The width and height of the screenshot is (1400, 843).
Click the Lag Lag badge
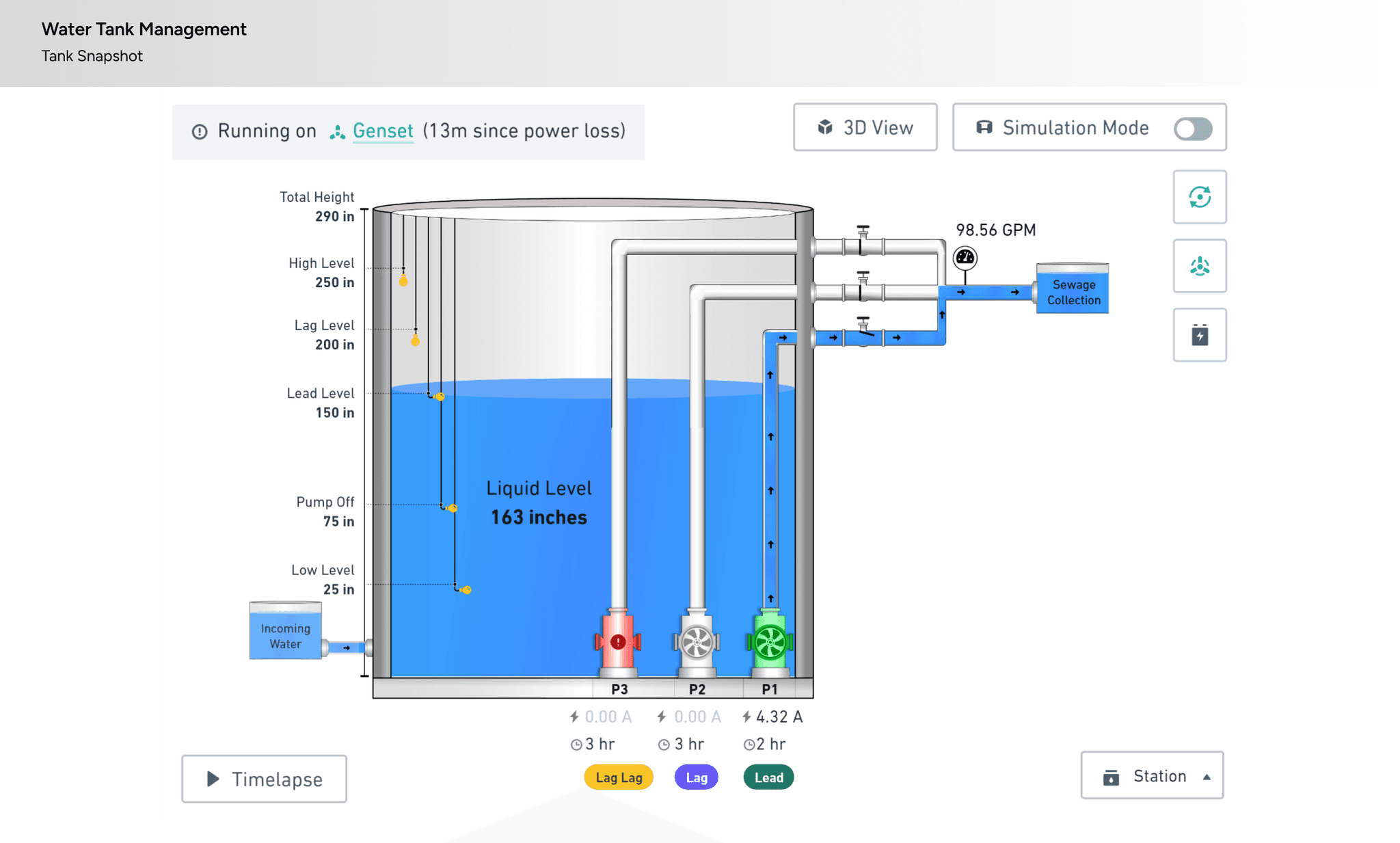pyautogui.click(x=618, y=777)
